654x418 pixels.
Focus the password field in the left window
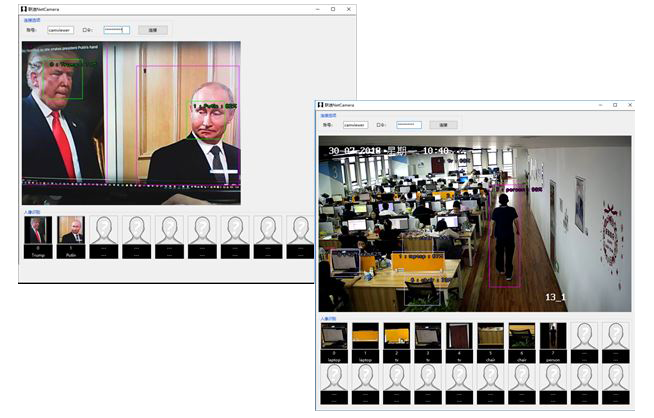[x=117, y=30]
